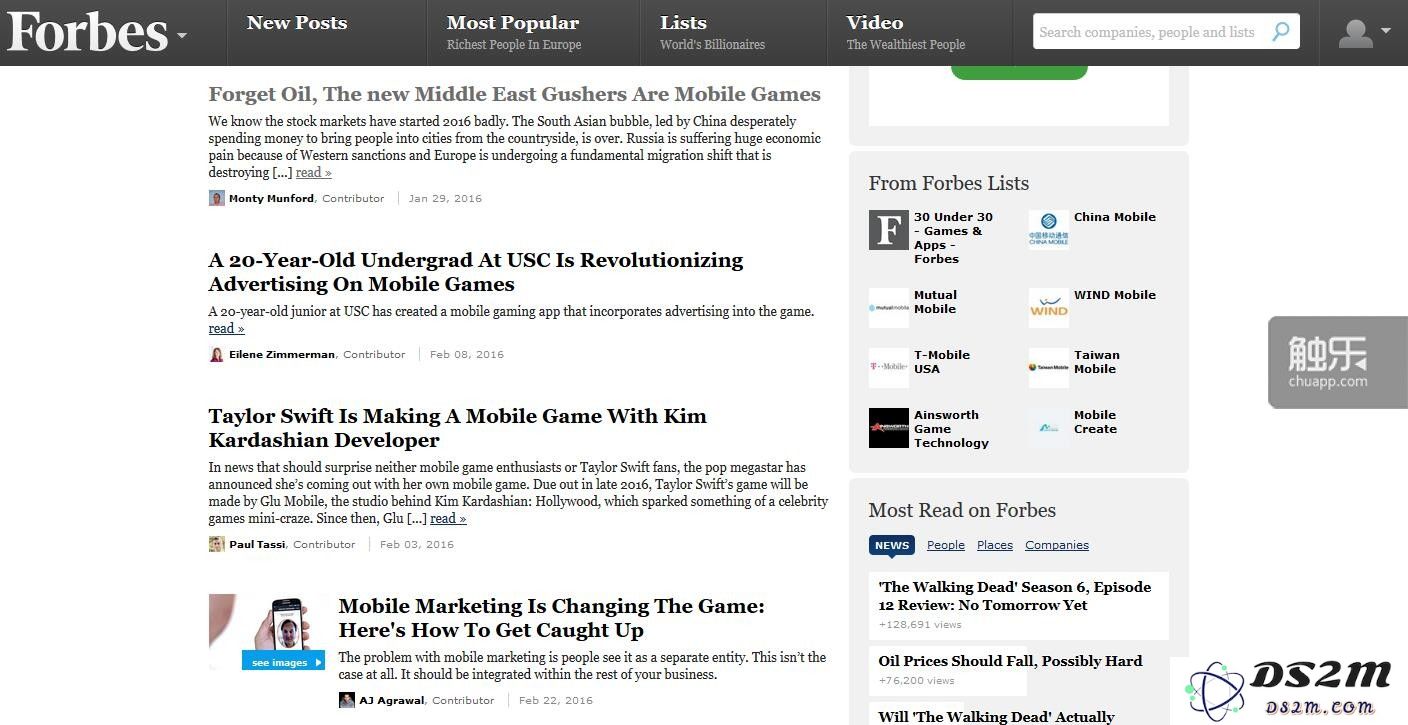
Task: Open 'The Walking Dead Season 6' review
Action: point(1015,596)
